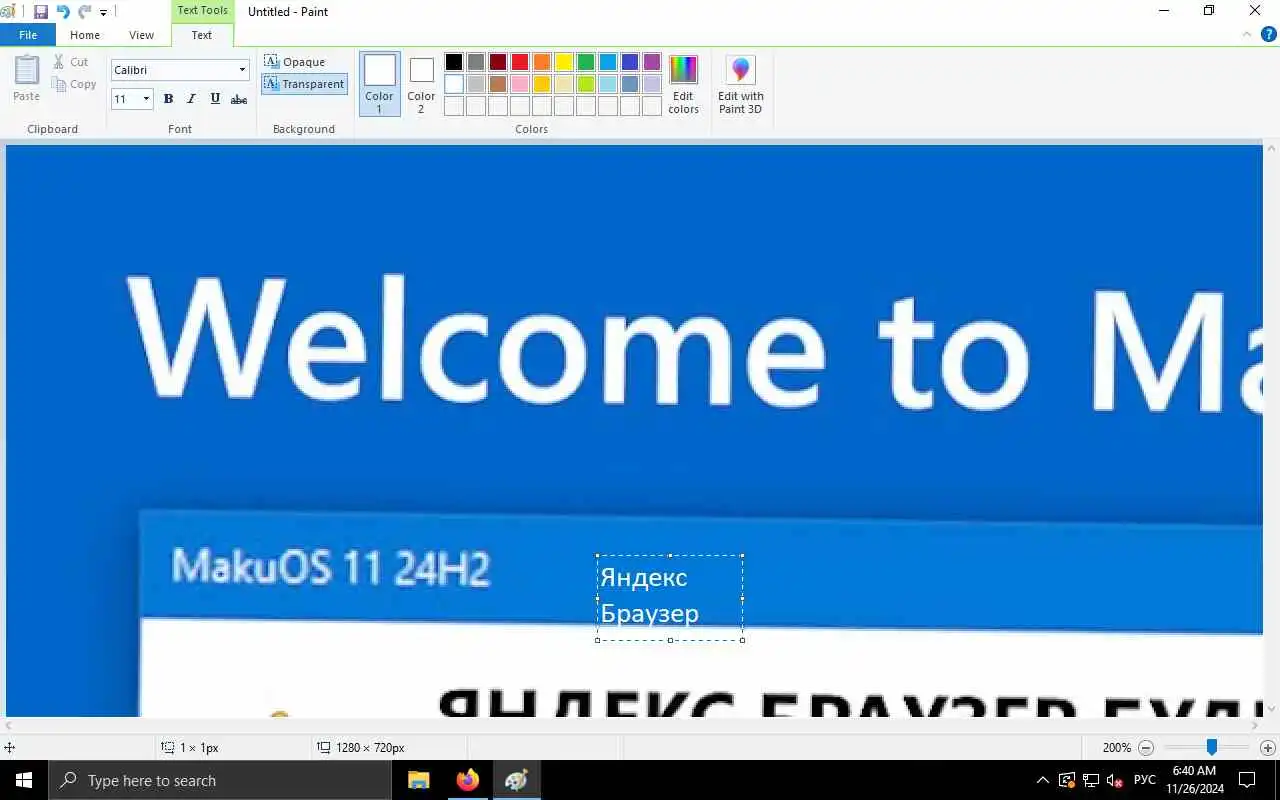Image resolution: width=1280 pixels, height=800 pixels.
Task: Pick the green color swatch
Action: pos(586,62)
